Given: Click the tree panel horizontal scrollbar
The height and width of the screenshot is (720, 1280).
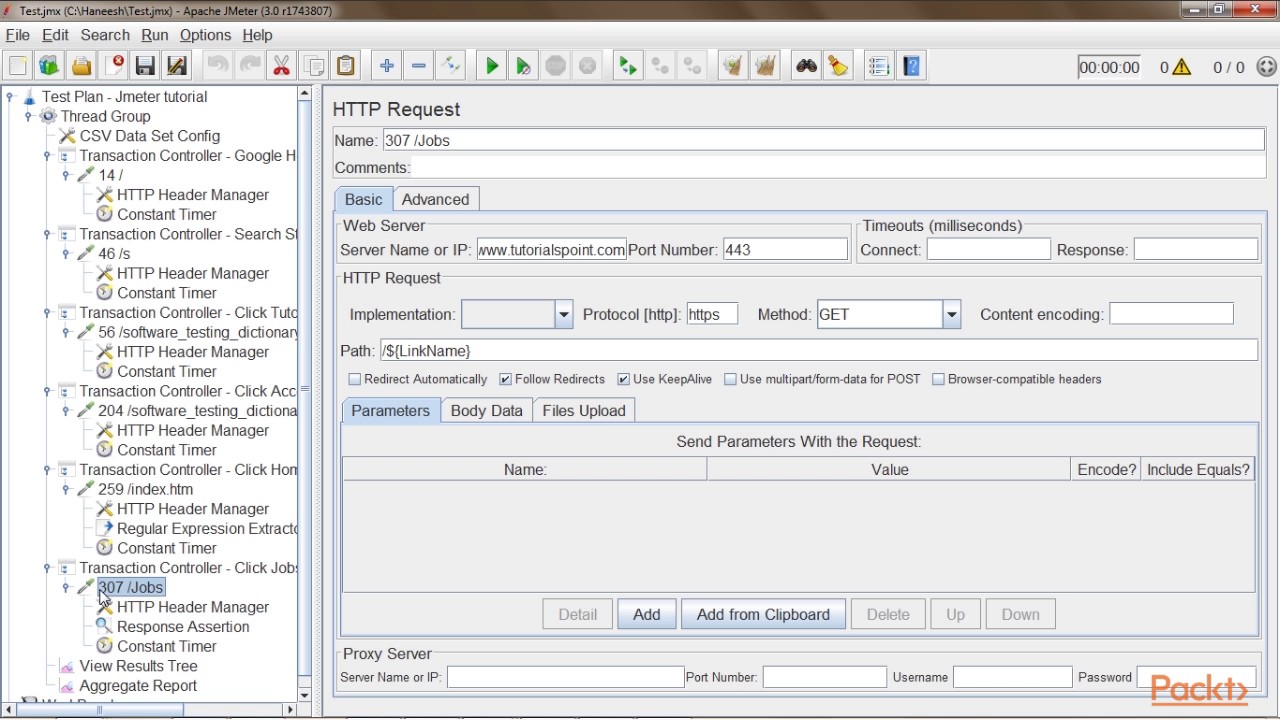Looking at the screenshot, I should click(x=150, y=710).
